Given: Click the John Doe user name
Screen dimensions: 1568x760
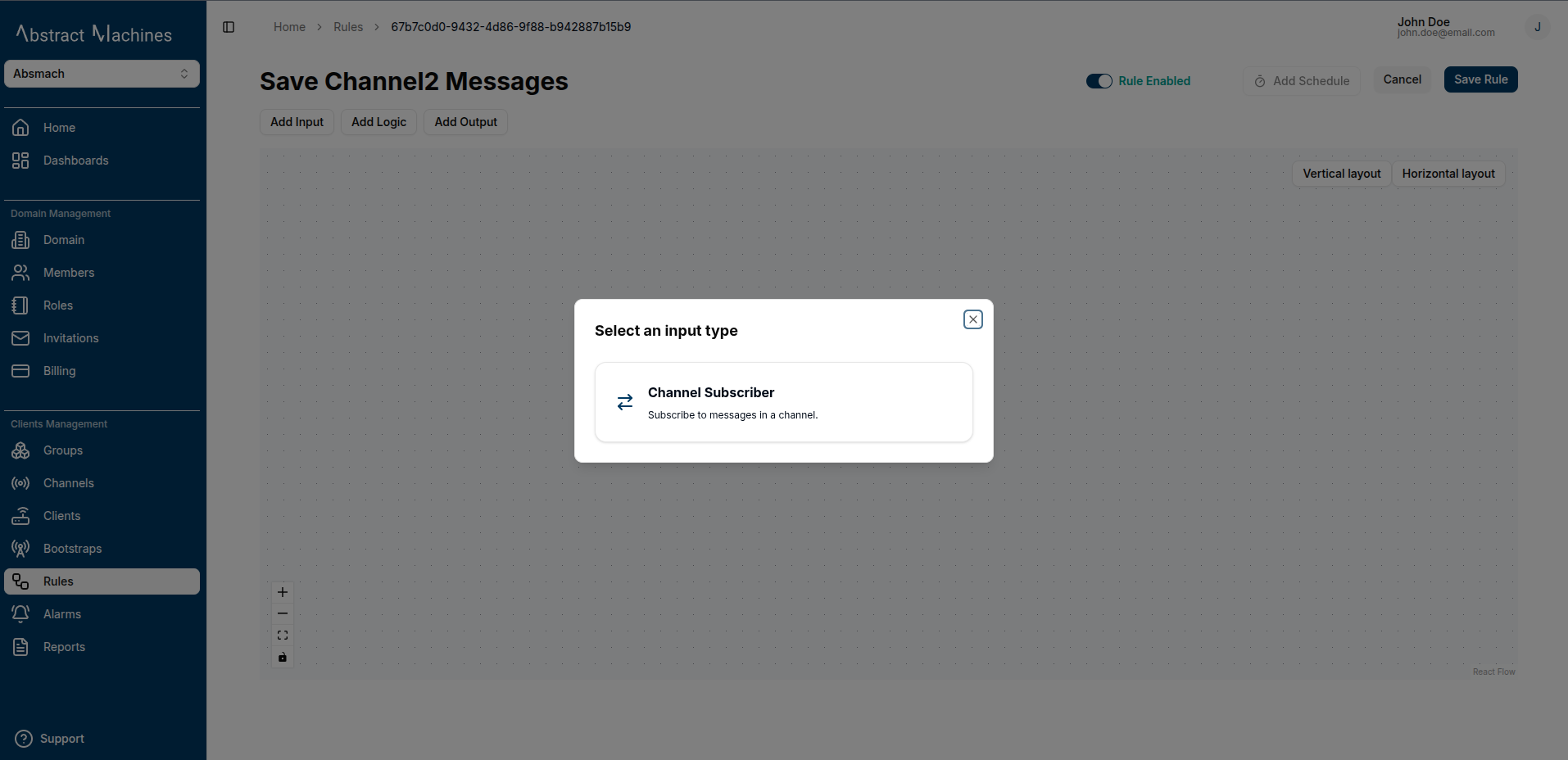Looking at the screenshot, I should 1423,22.
